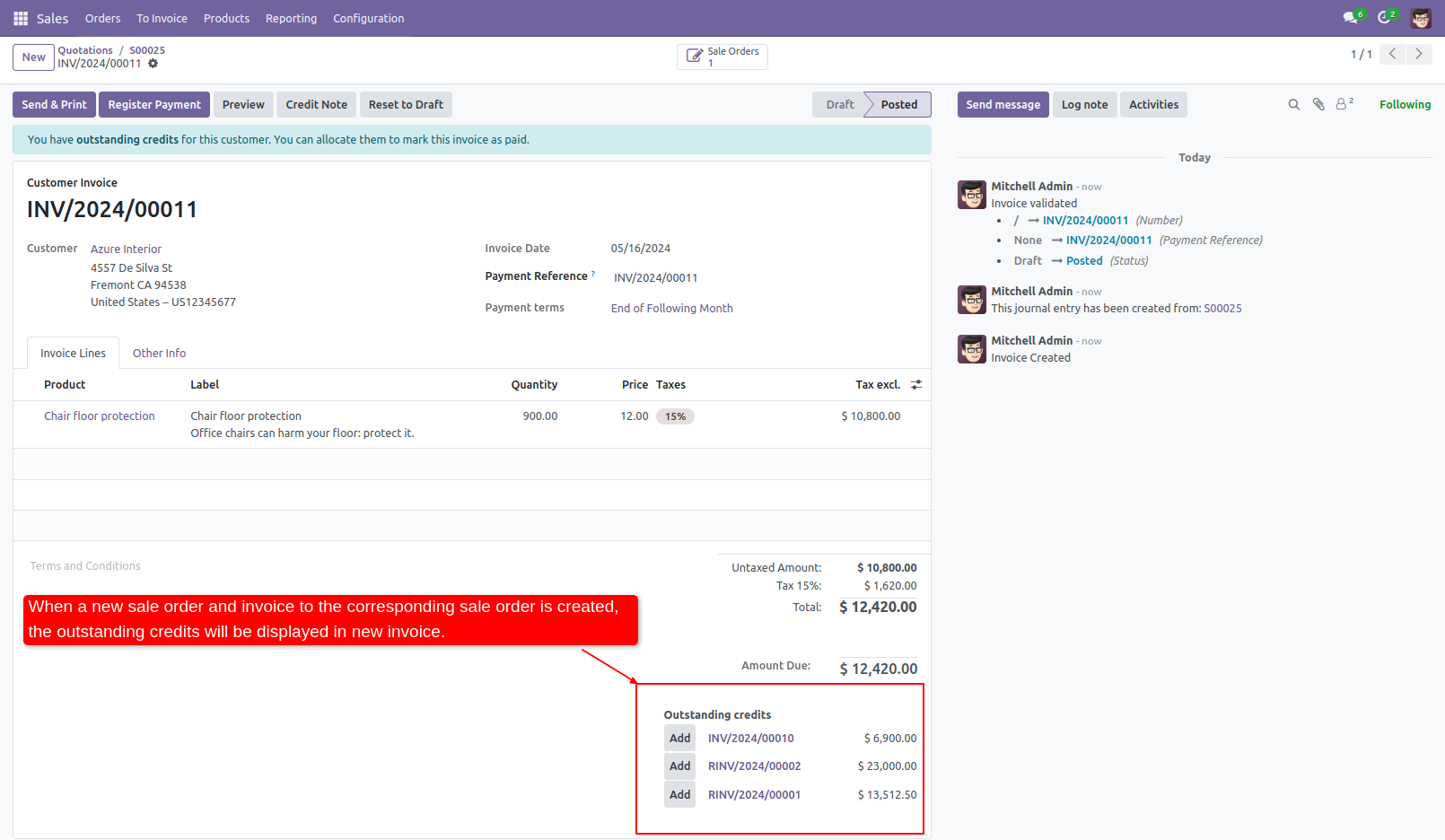Screen dimensions: 1445x840
Task: Go to next record with right arrow
Action: (1419, 54)
